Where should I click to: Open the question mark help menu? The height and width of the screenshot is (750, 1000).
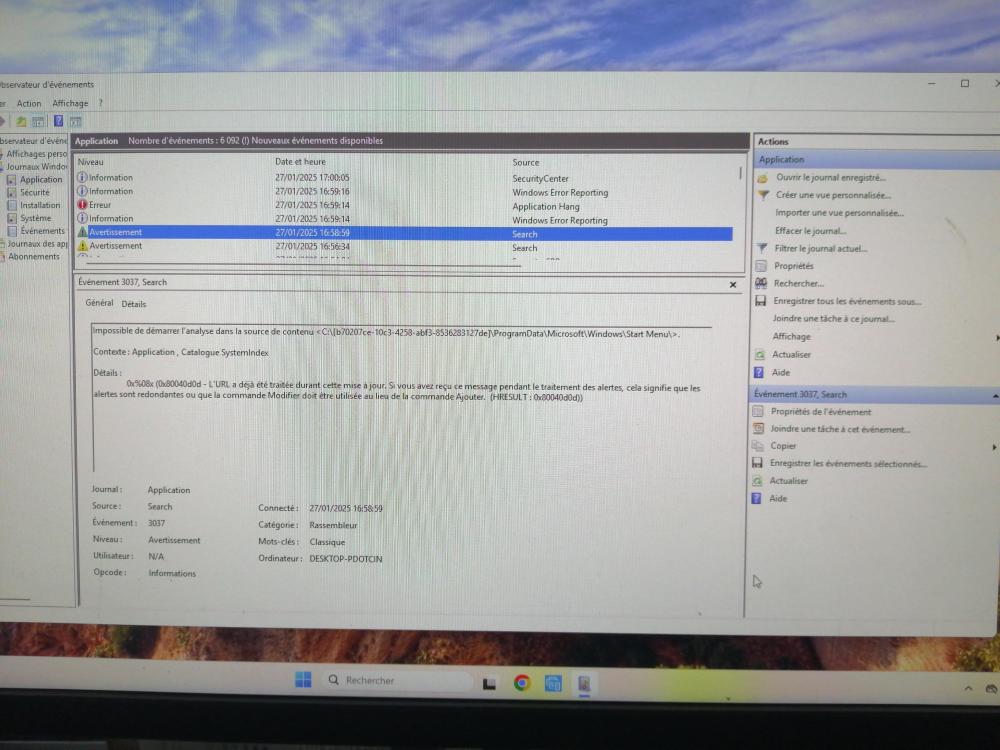tap(100, 103)
